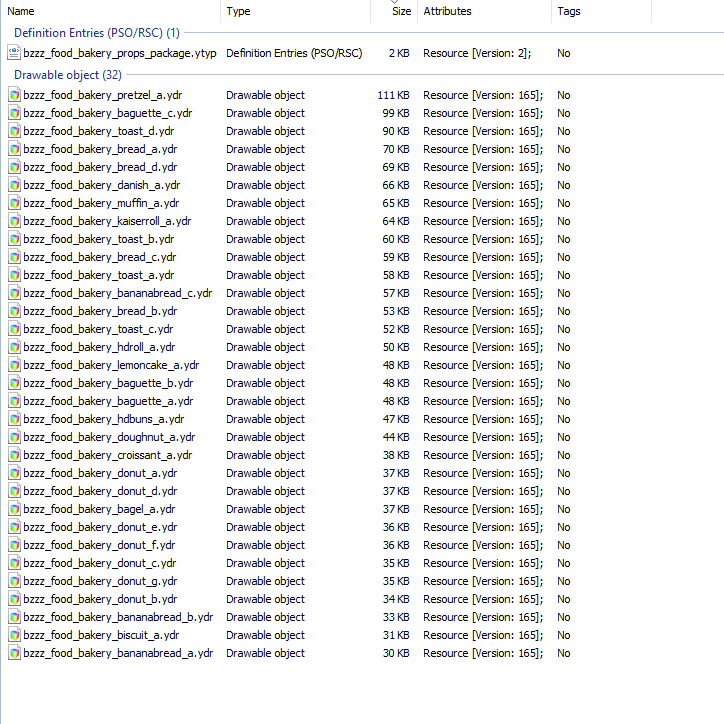Select the bzzz_food_bakery_props_package.ytyp file icon
Viewport: 724px width, 724px height.
(14, 53)
